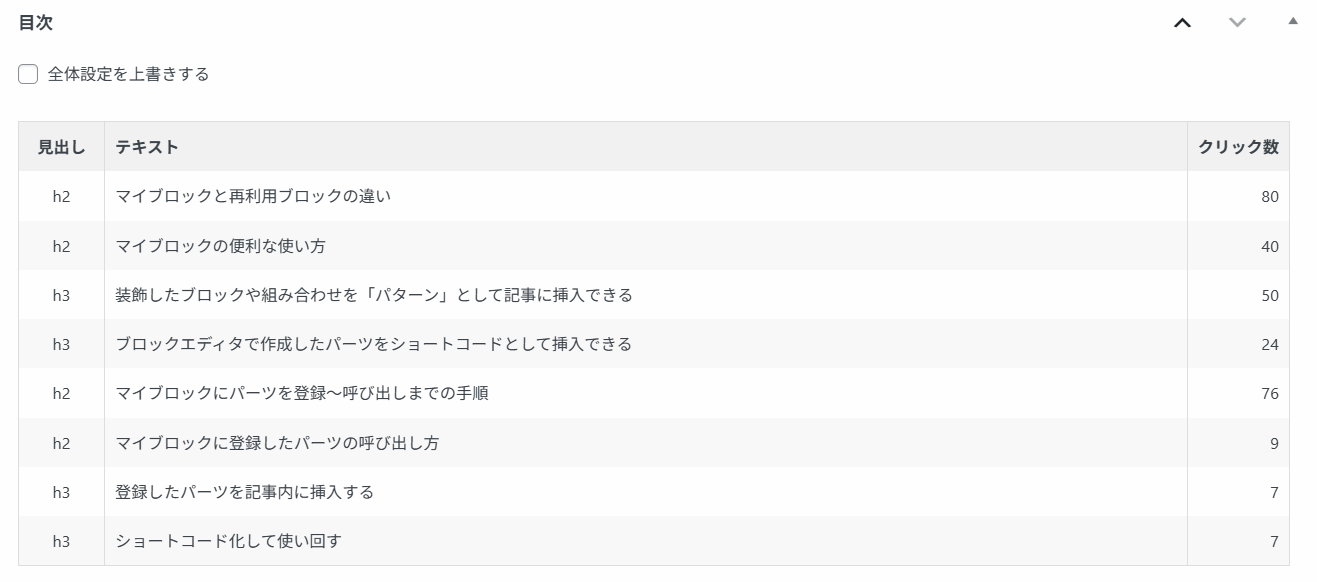Click the click count value 24
The width and height of the screenshot is (1317, 582).
[1269, 345]
